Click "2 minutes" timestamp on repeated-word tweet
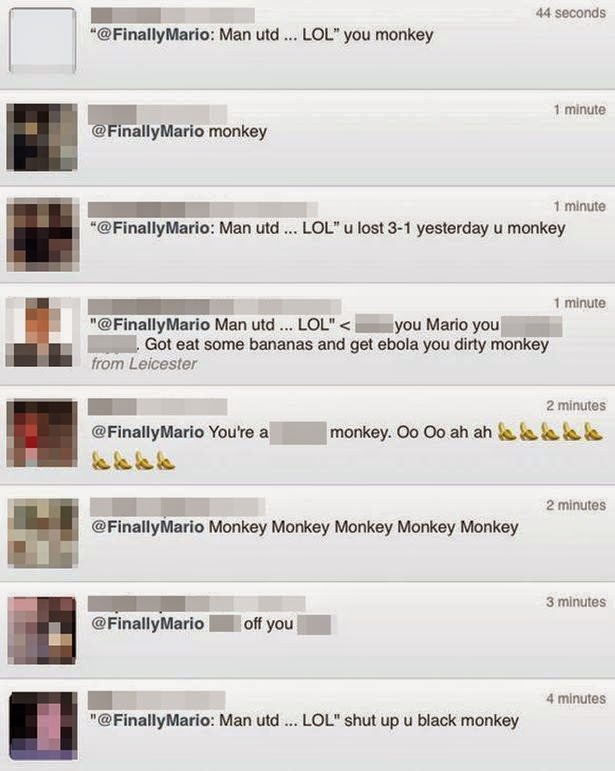The image size is (615, 771). point(576,505)
